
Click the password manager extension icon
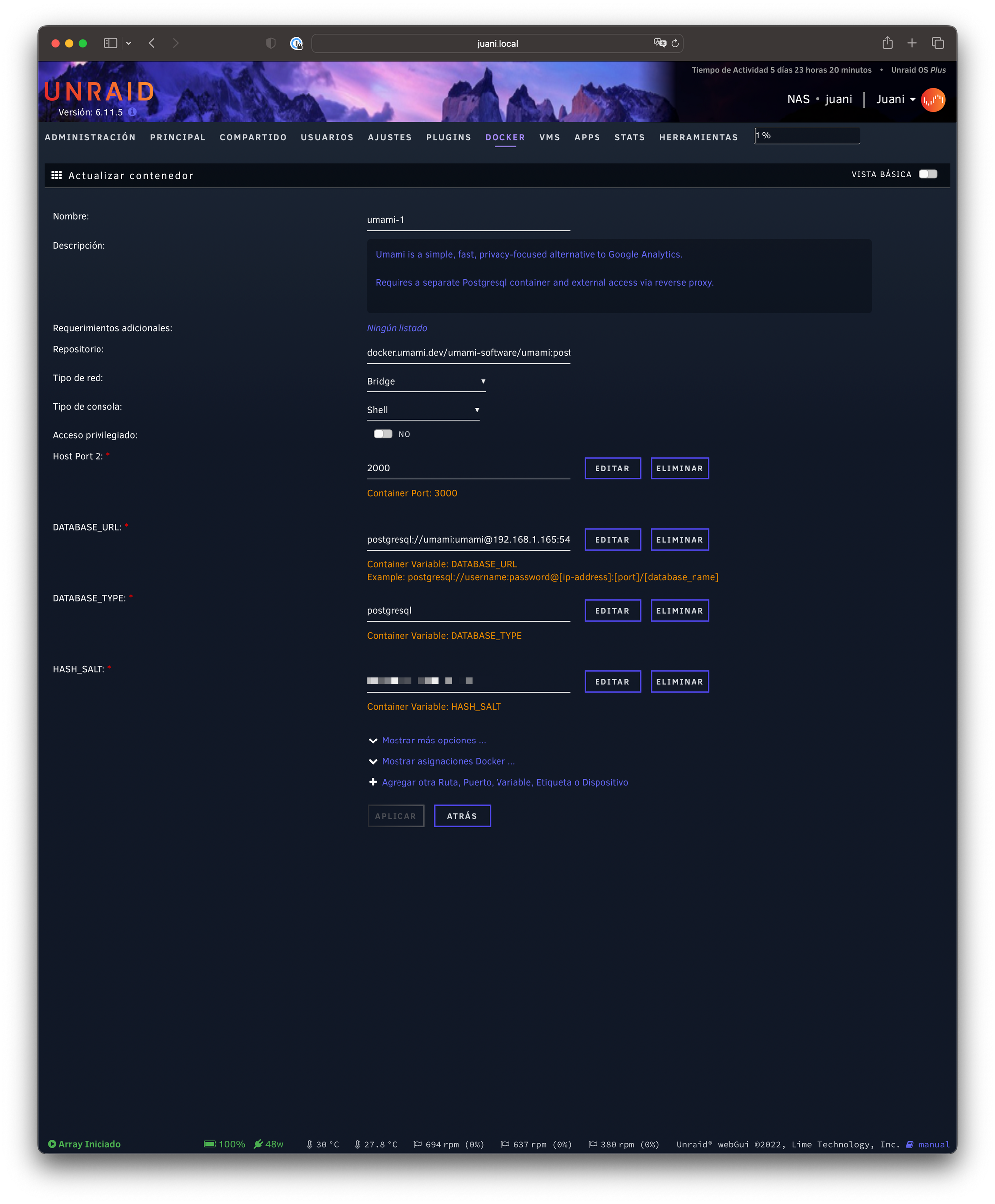297,44
